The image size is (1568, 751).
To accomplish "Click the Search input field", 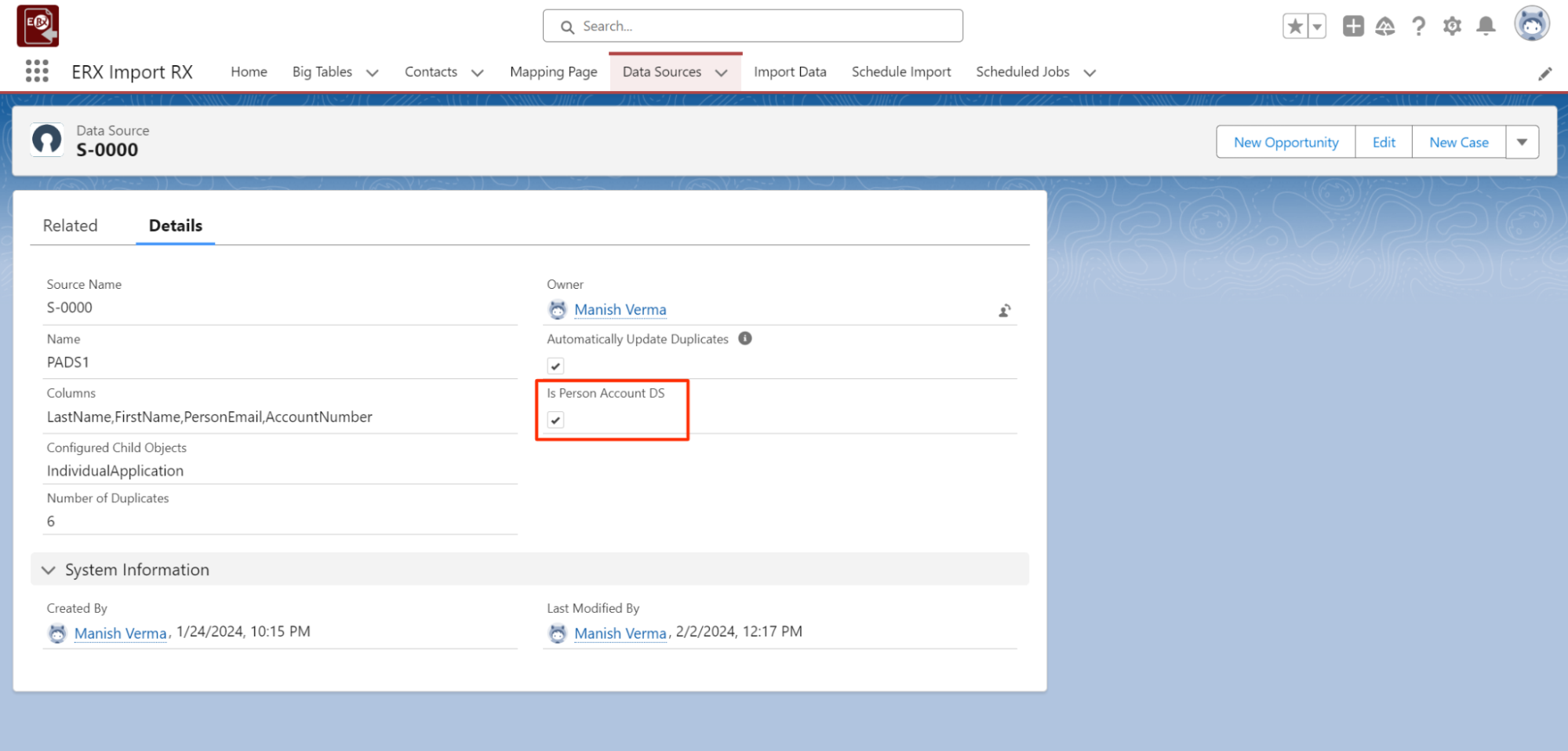I will pyautogui.click(x=753, y=27).
